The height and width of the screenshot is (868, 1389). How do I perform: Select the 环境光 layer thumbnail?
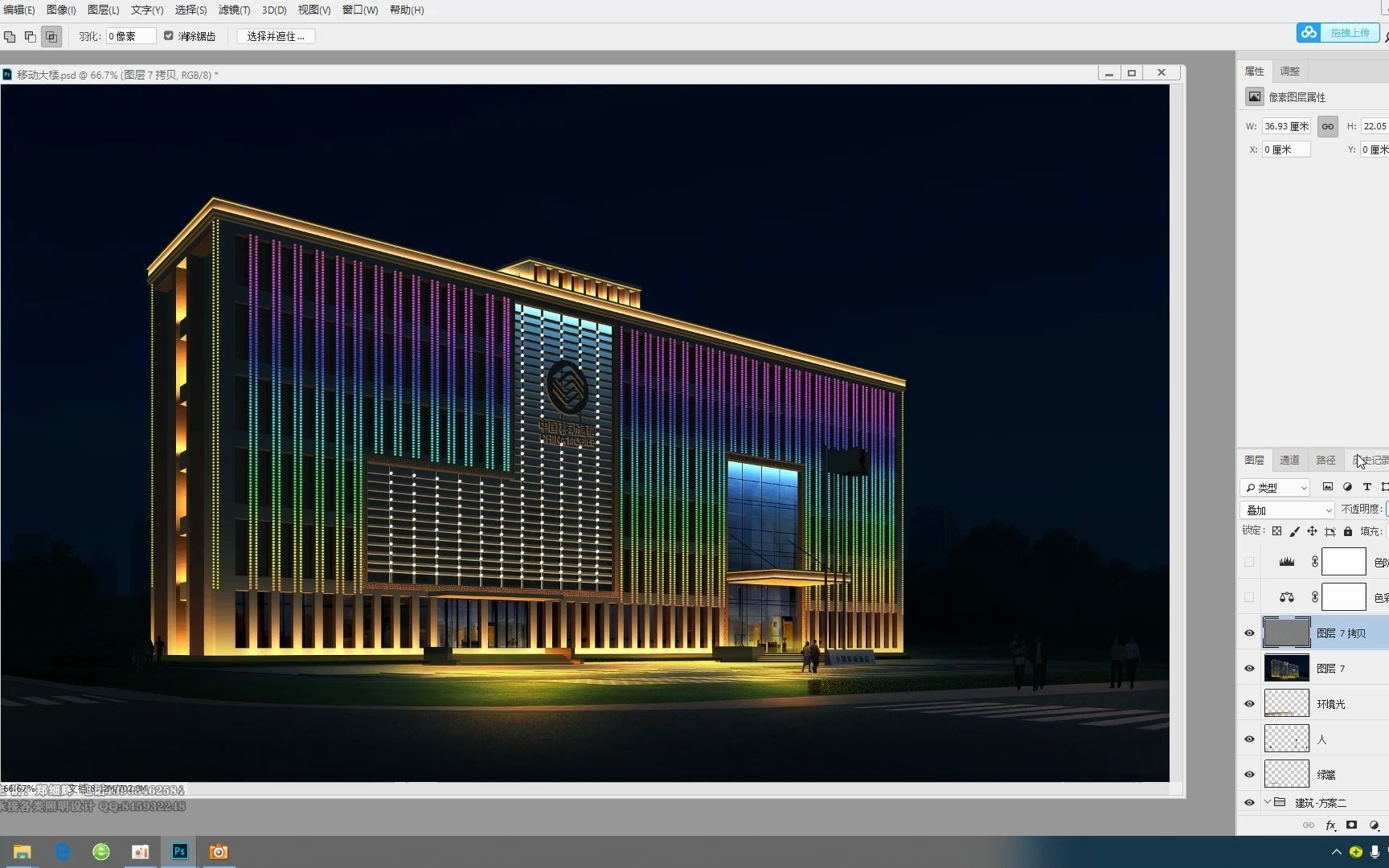[1286, 703]
